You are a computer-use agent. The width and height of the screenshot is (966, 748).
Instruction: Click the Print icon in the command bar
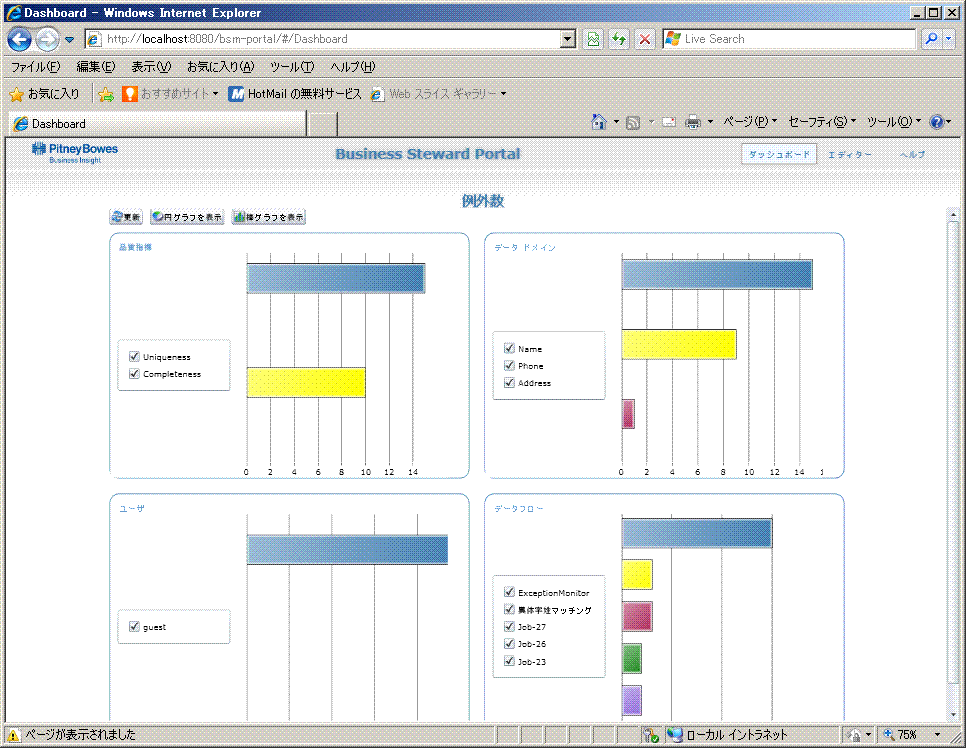point(693,122)
